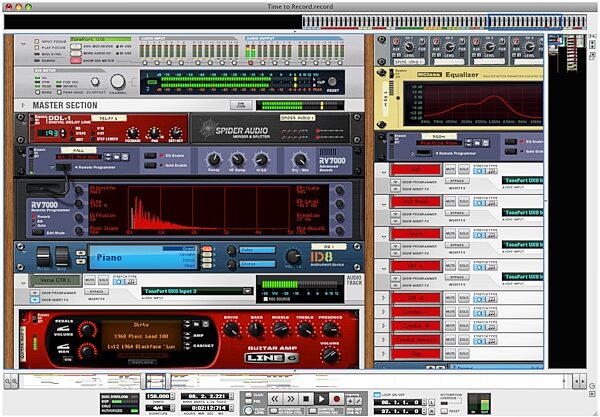Click the DDL-1 Feedback knob
Viewport: 600px width, 417px height.
[x=133, y=134]
